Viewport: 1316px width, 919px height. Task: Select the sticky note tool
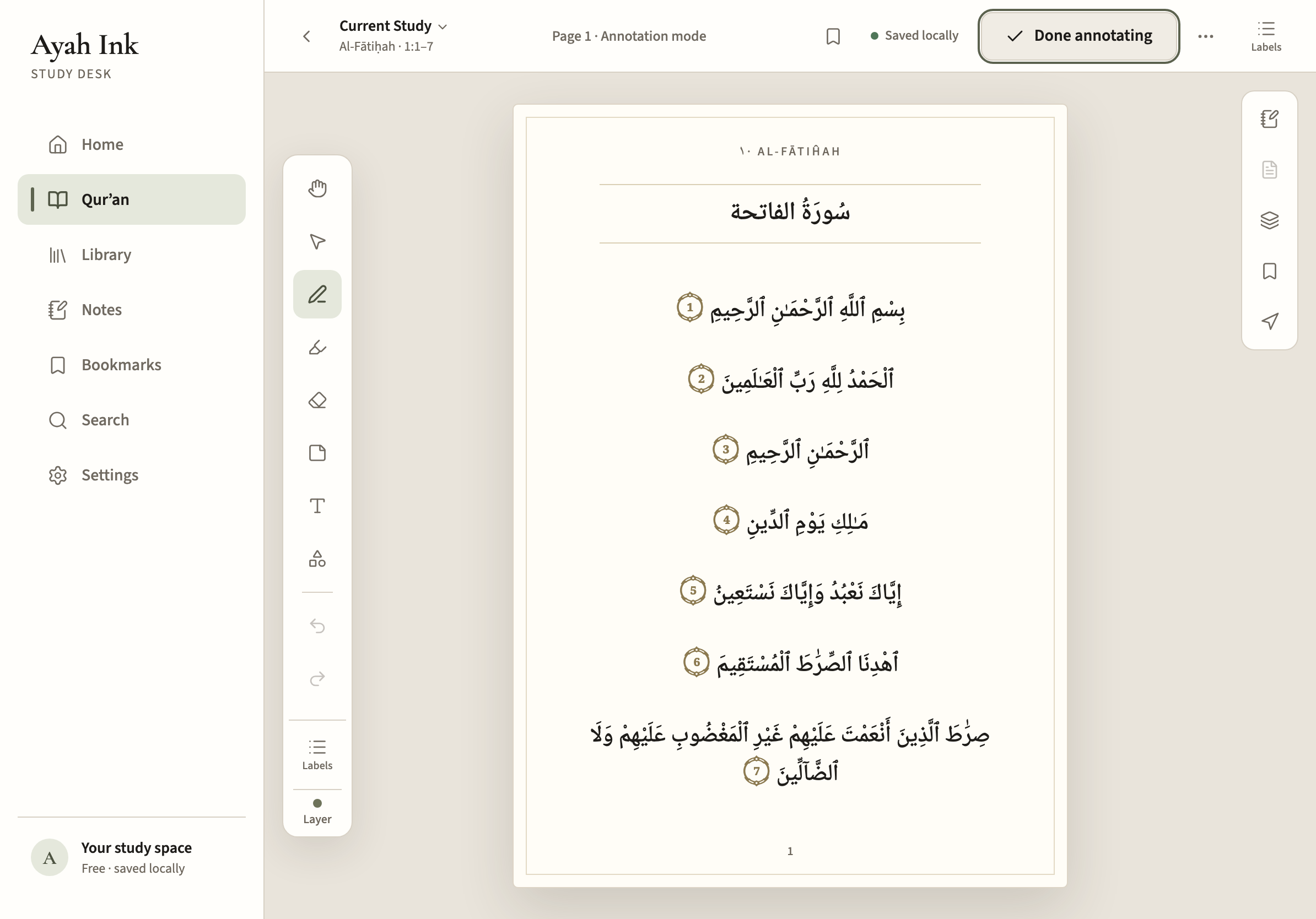(x=317, y=453)
